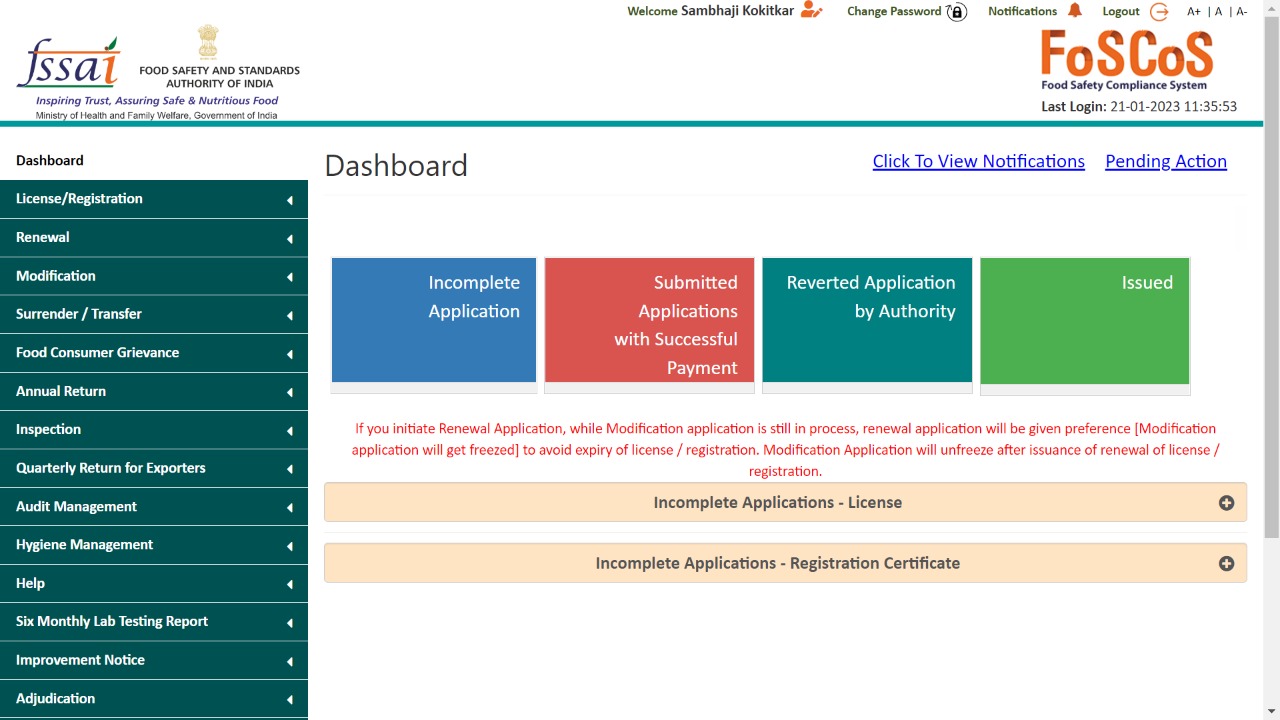Expand Incomplete Applications - License section
The width and height of the screenshot is (1280, 720).
(x=785, y=502)
